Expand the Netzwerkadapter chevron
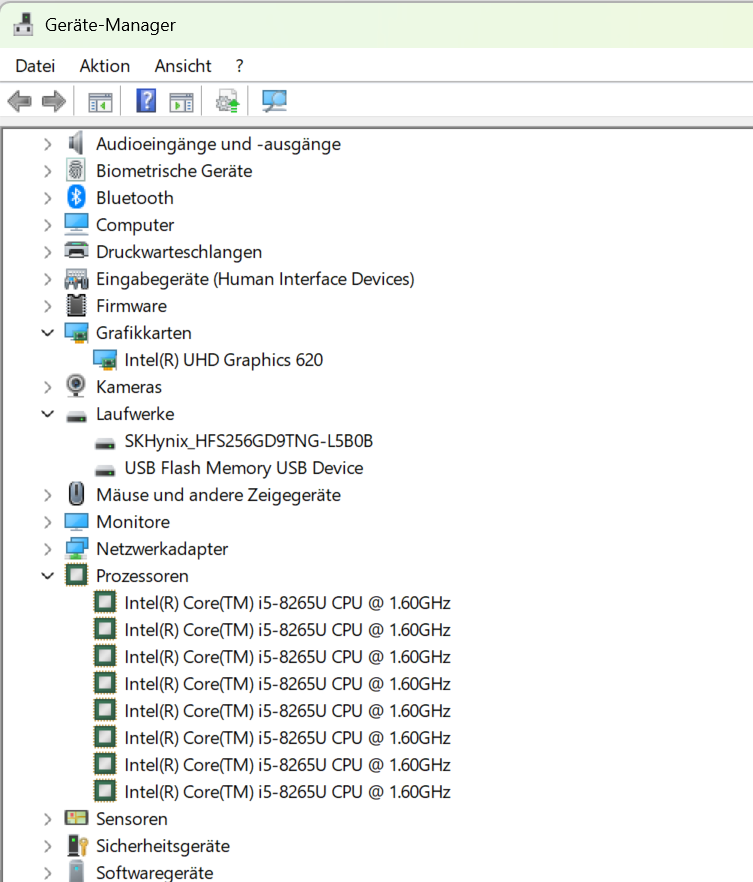Screen dimensions: 753x882 coord(48,550)
